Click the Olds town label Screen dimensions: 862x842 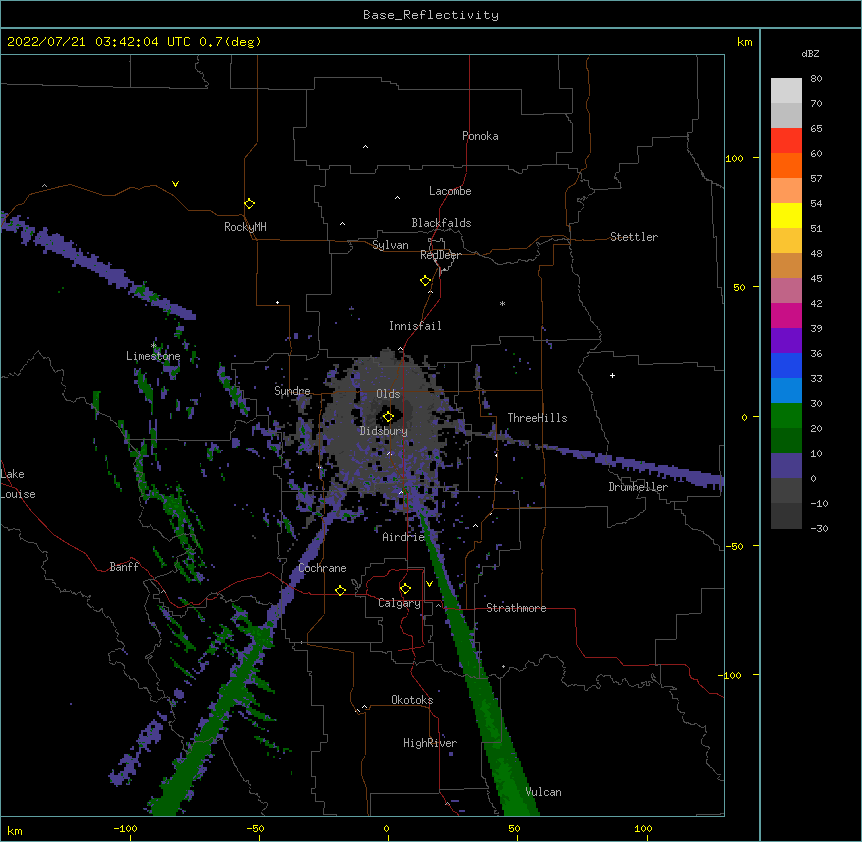coord(388,394)
